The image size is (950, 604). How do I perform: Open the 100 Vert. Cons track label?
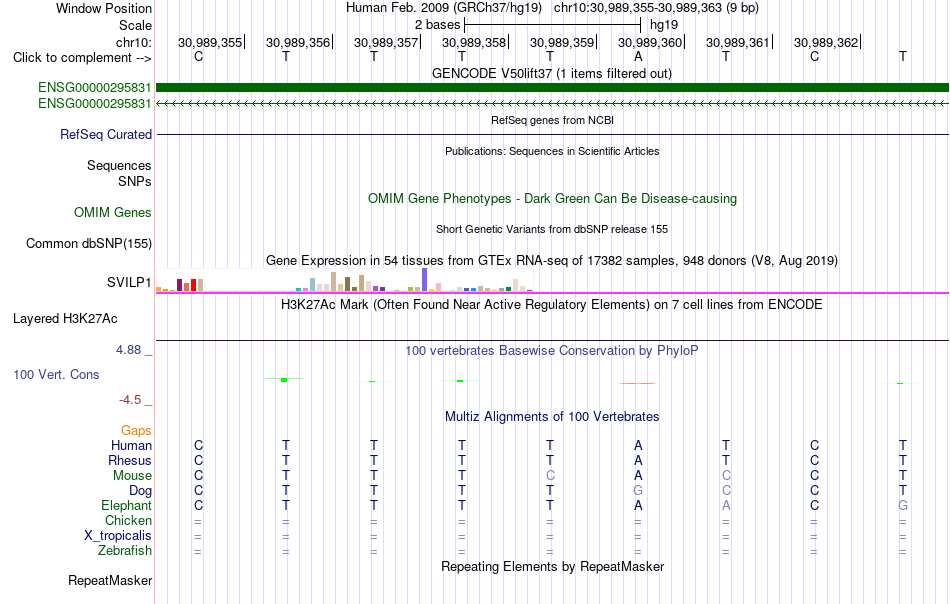coord(56,374)
